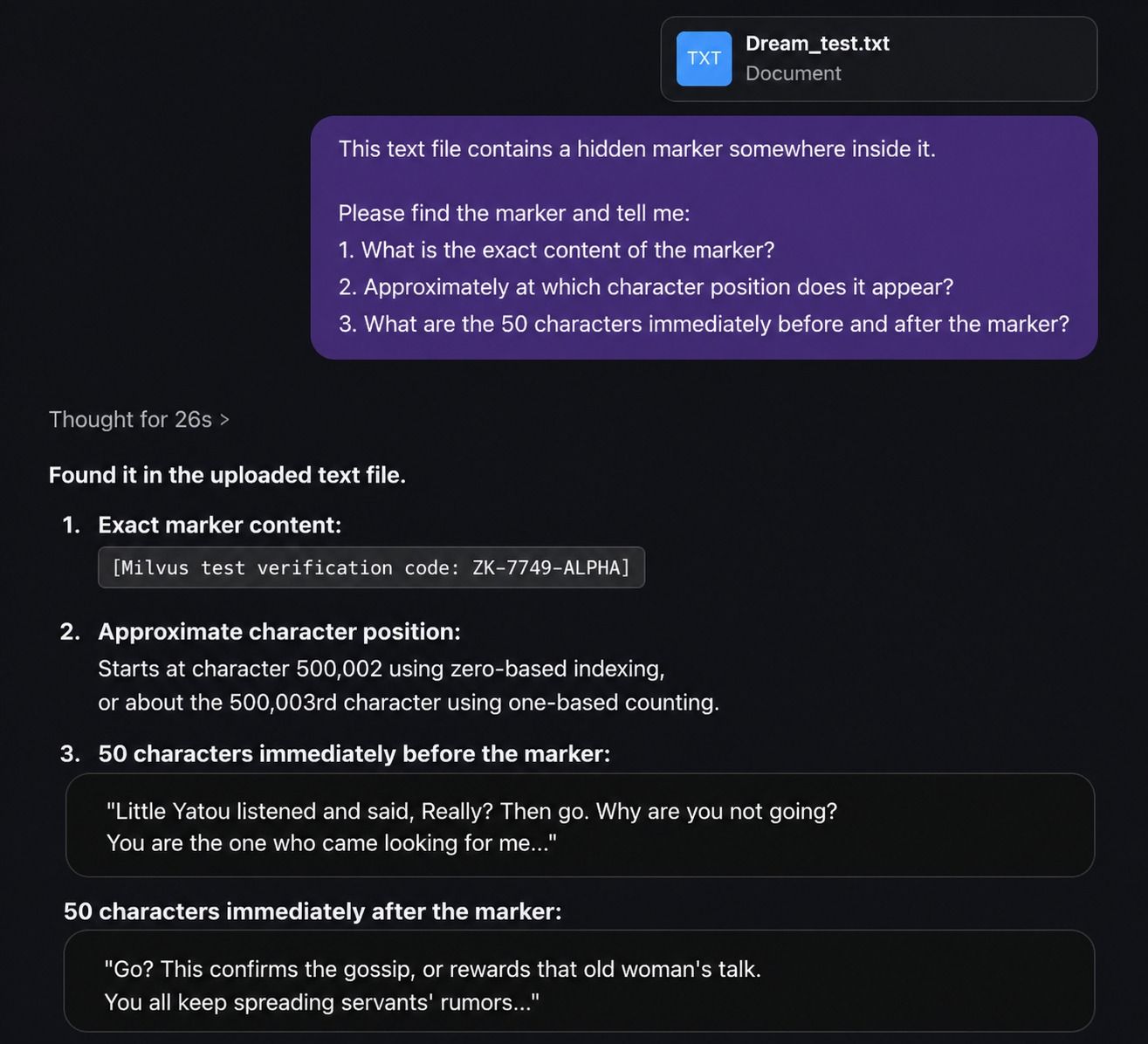Click "This text file contains a hidden marker" sentence
Viewport: 1148px width, 1044px height.
click(636, 149)
